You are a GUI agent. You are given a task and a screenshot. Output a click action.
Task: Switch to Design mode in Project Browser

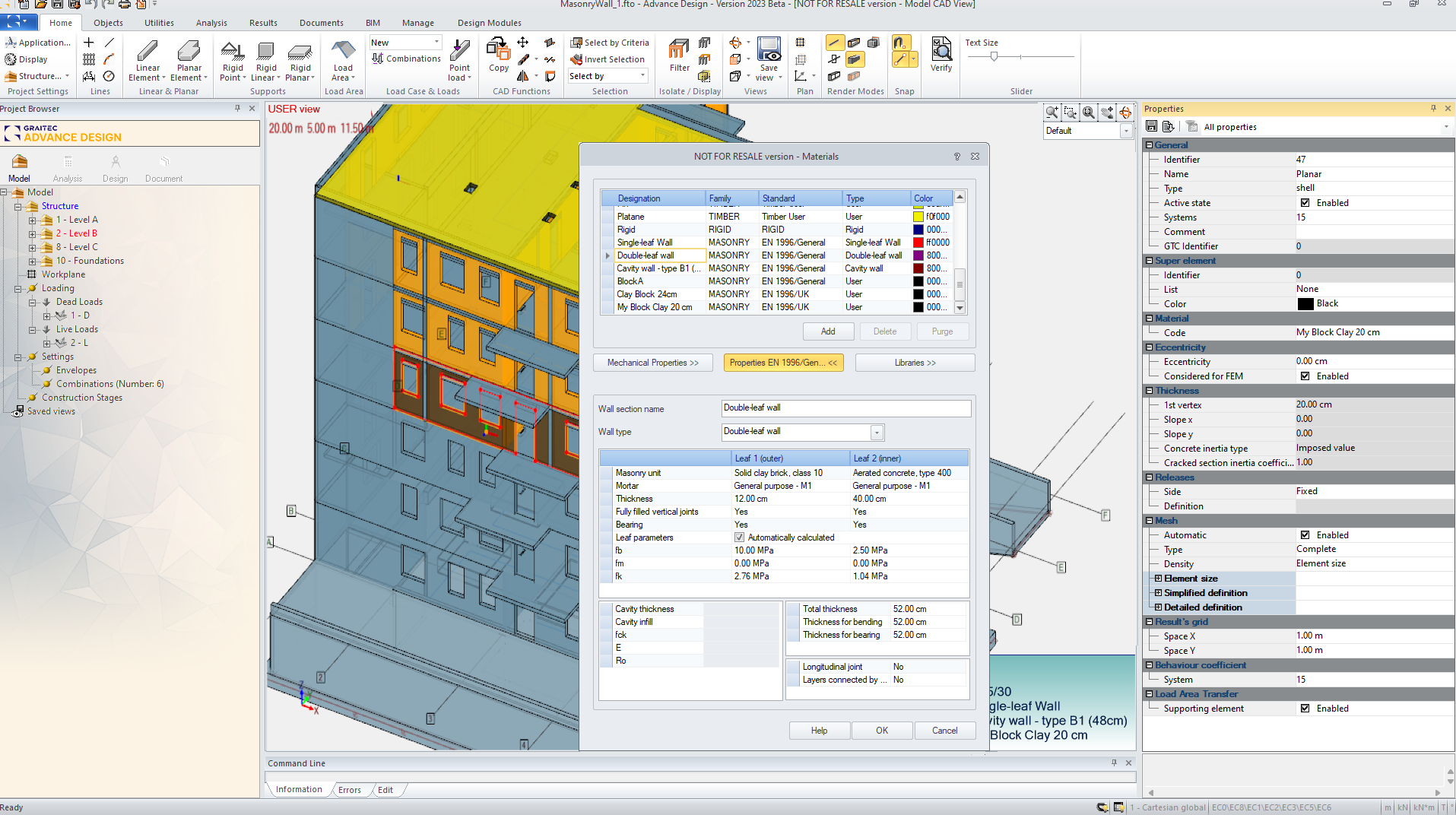tap(116, 169)
